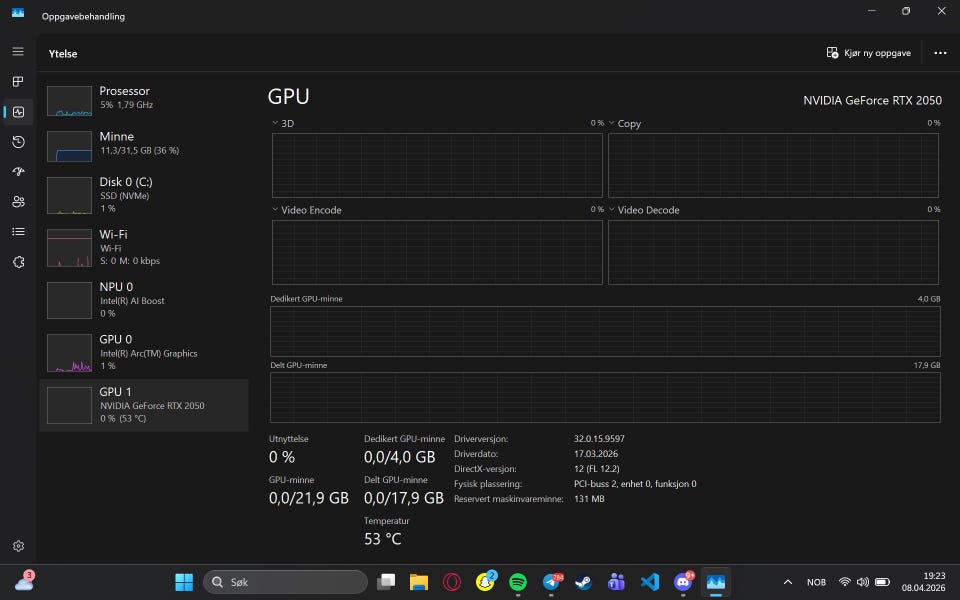Click the Wi-Fi mini graph thumbnail
Image resolution: width=960 pixels, height=600 pixels.
tap(69, 248)
